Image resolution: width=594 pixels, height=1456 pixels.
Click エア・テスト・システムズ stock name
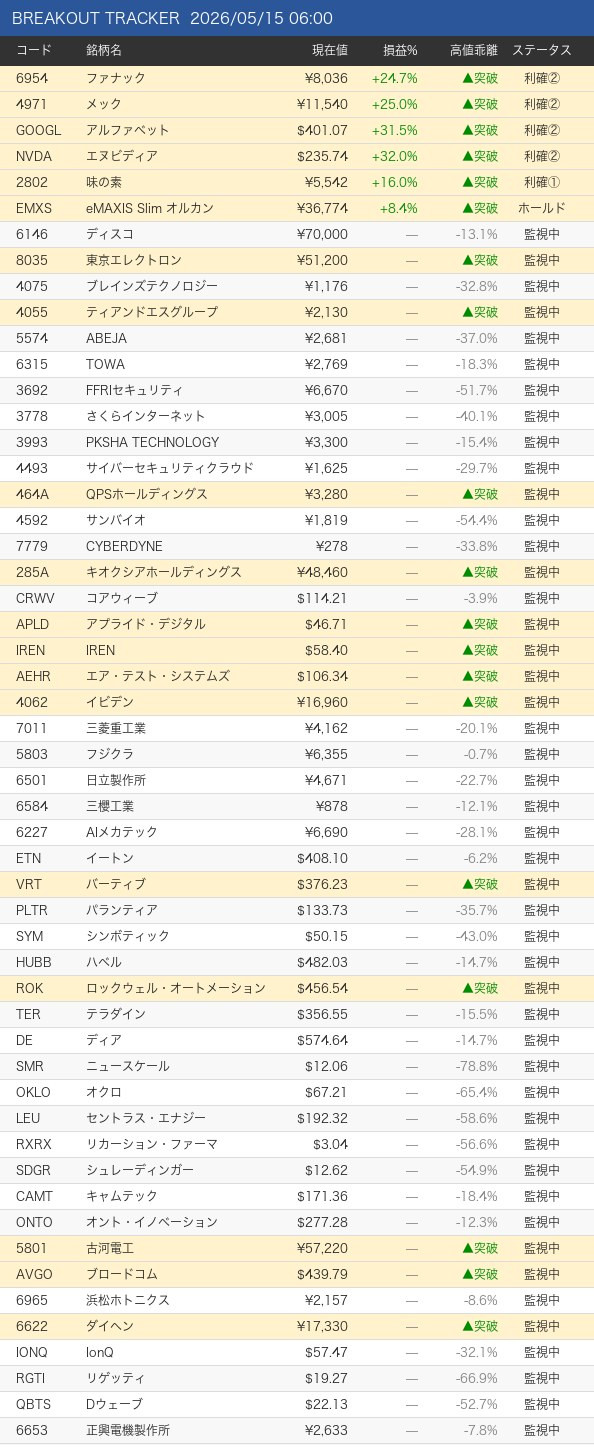[x=158, y=676]
